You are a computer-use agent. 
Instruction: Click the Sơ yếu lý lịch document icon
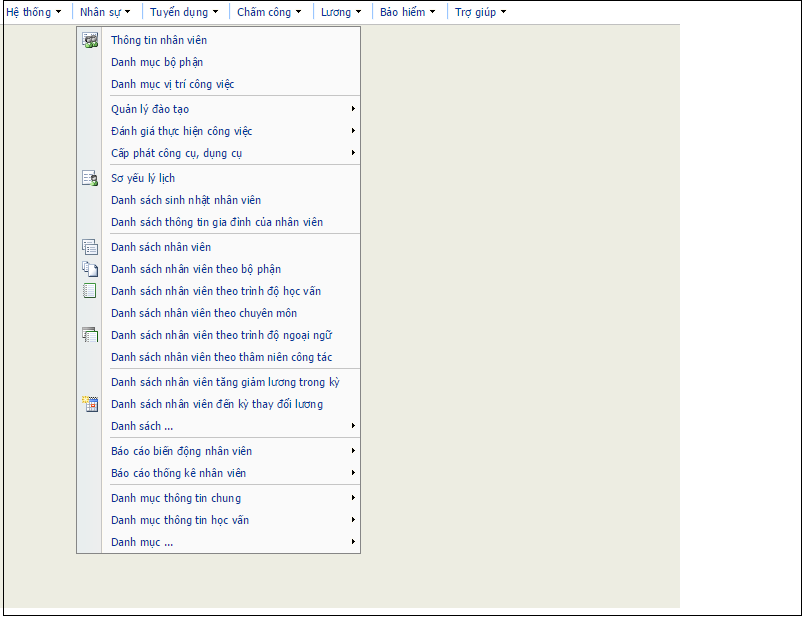[x=90, y=178]
